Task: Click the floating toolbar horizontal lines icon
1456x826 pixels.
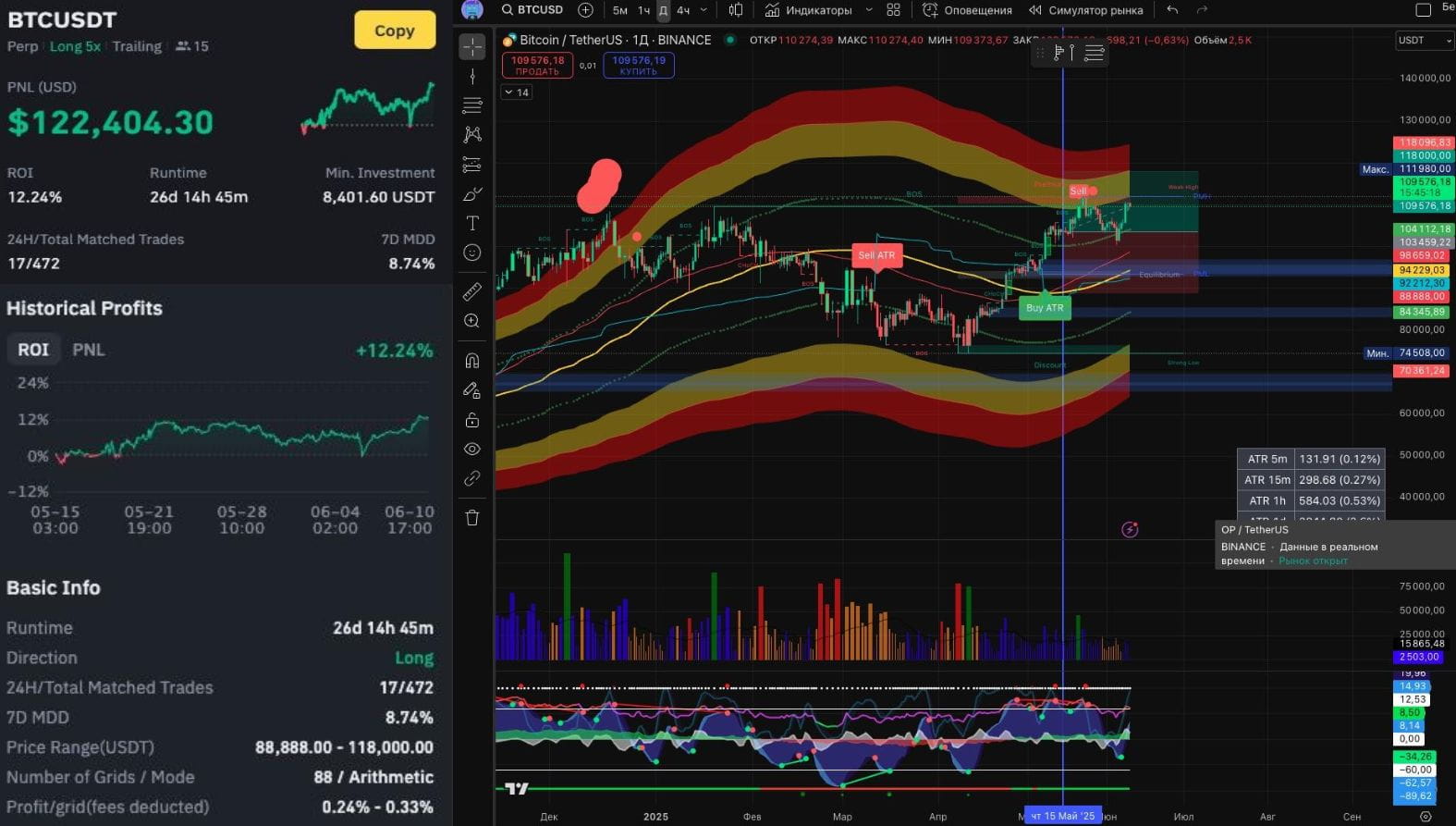Action: pyautogui.click(x=1094, y=54)
